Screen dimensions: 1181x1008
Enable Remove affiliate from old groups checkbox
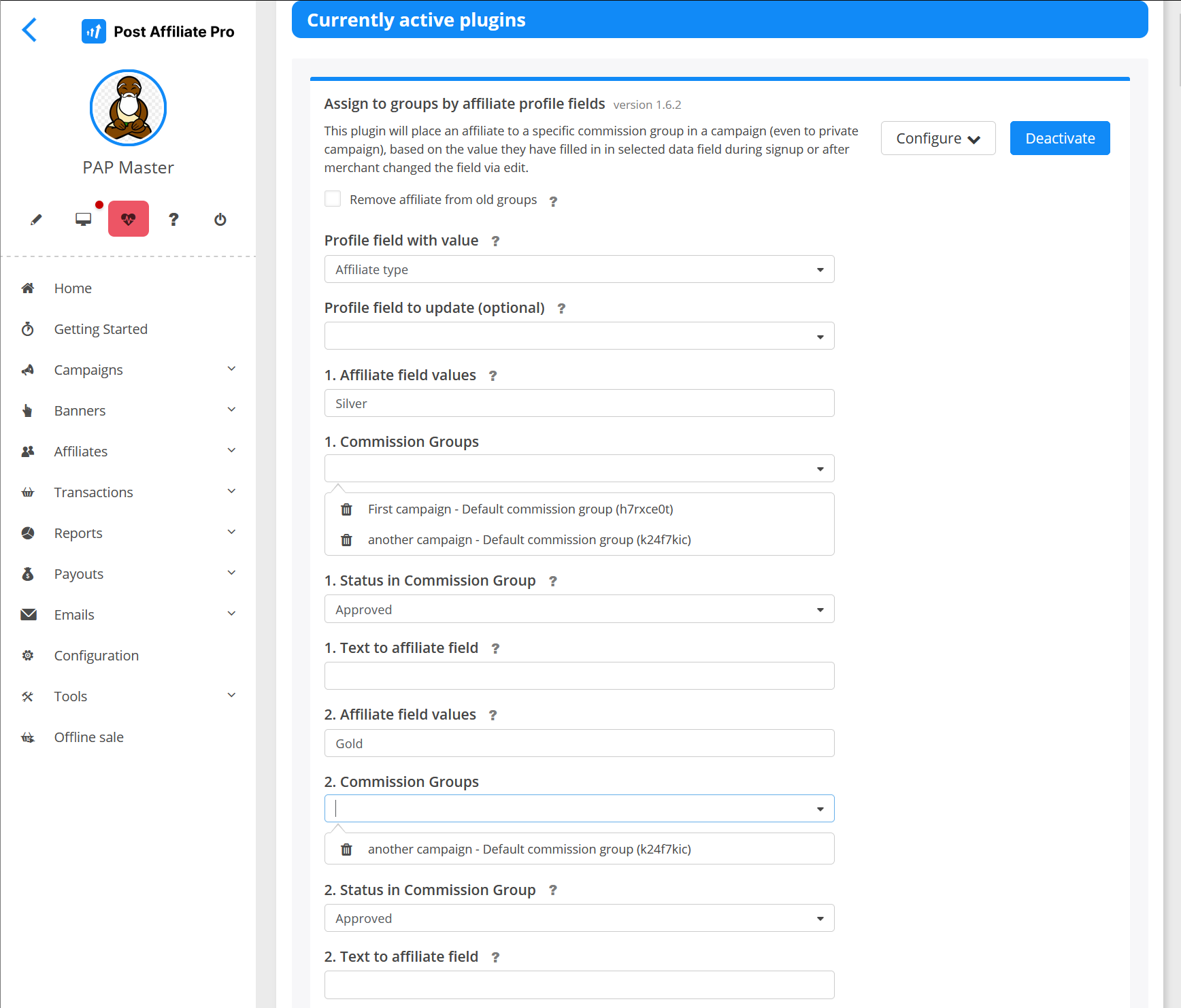tap(333, 199)
